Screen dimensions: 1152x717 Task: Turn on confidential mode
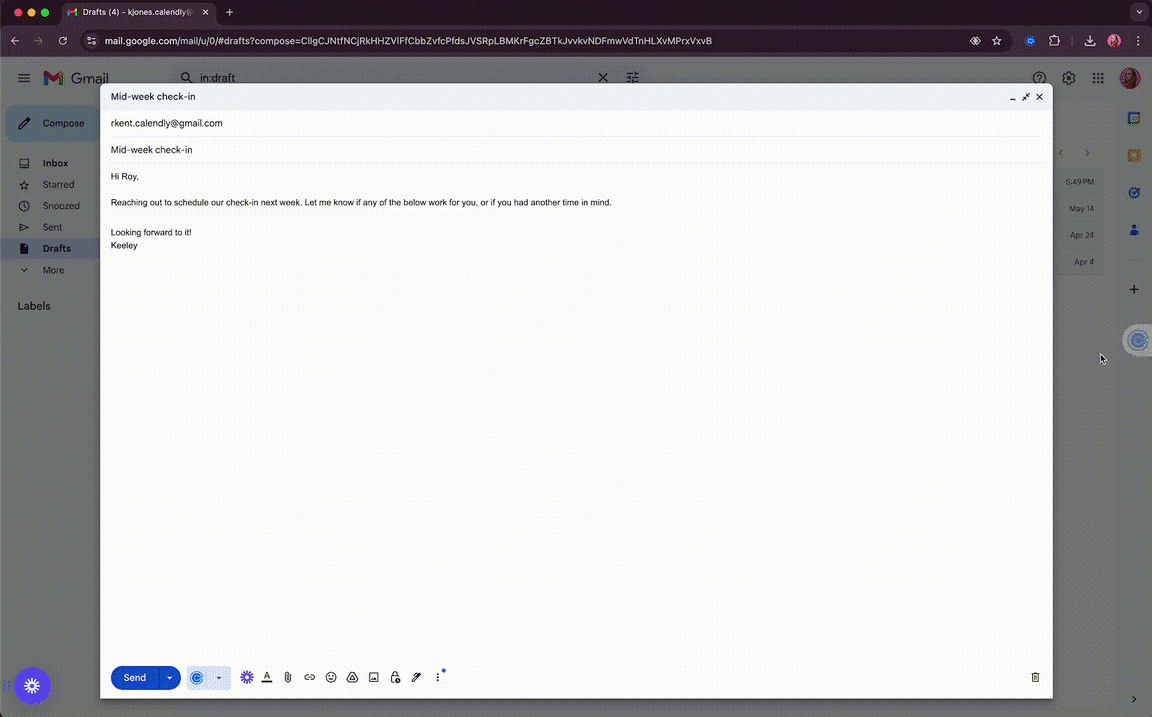(x=394, y=677)
